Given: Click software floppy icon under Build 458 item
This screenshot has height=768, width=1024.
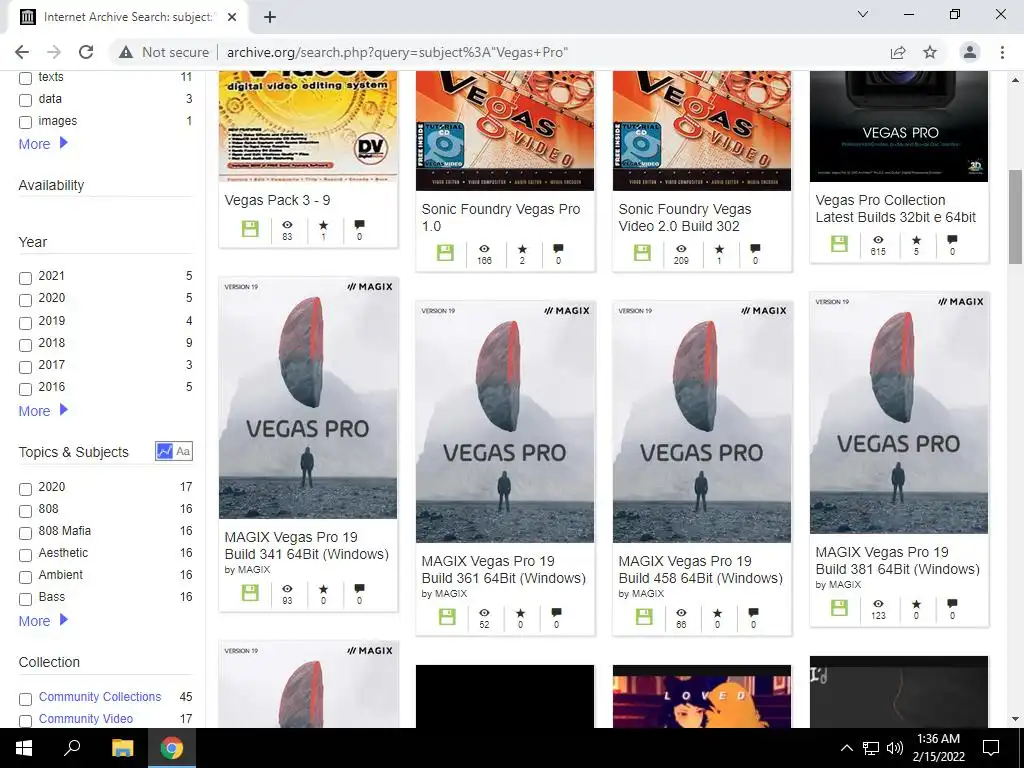Looking at the screenshot, I should (644, 616).
